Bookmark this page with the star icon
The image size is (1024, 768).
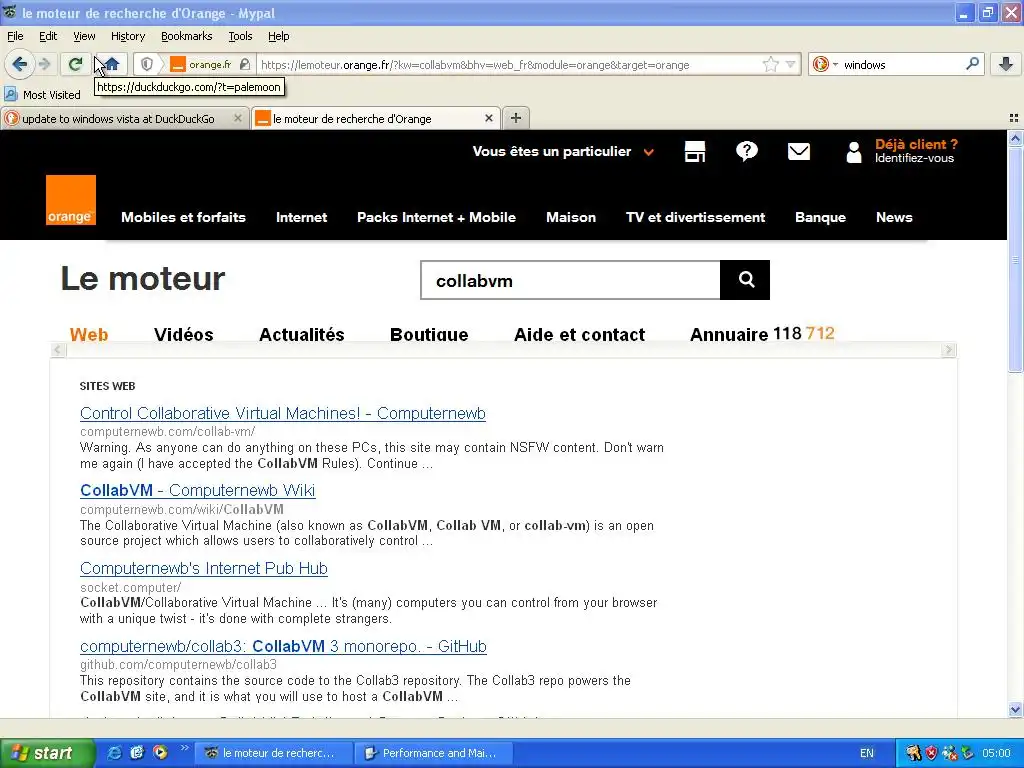coord(771,64)
